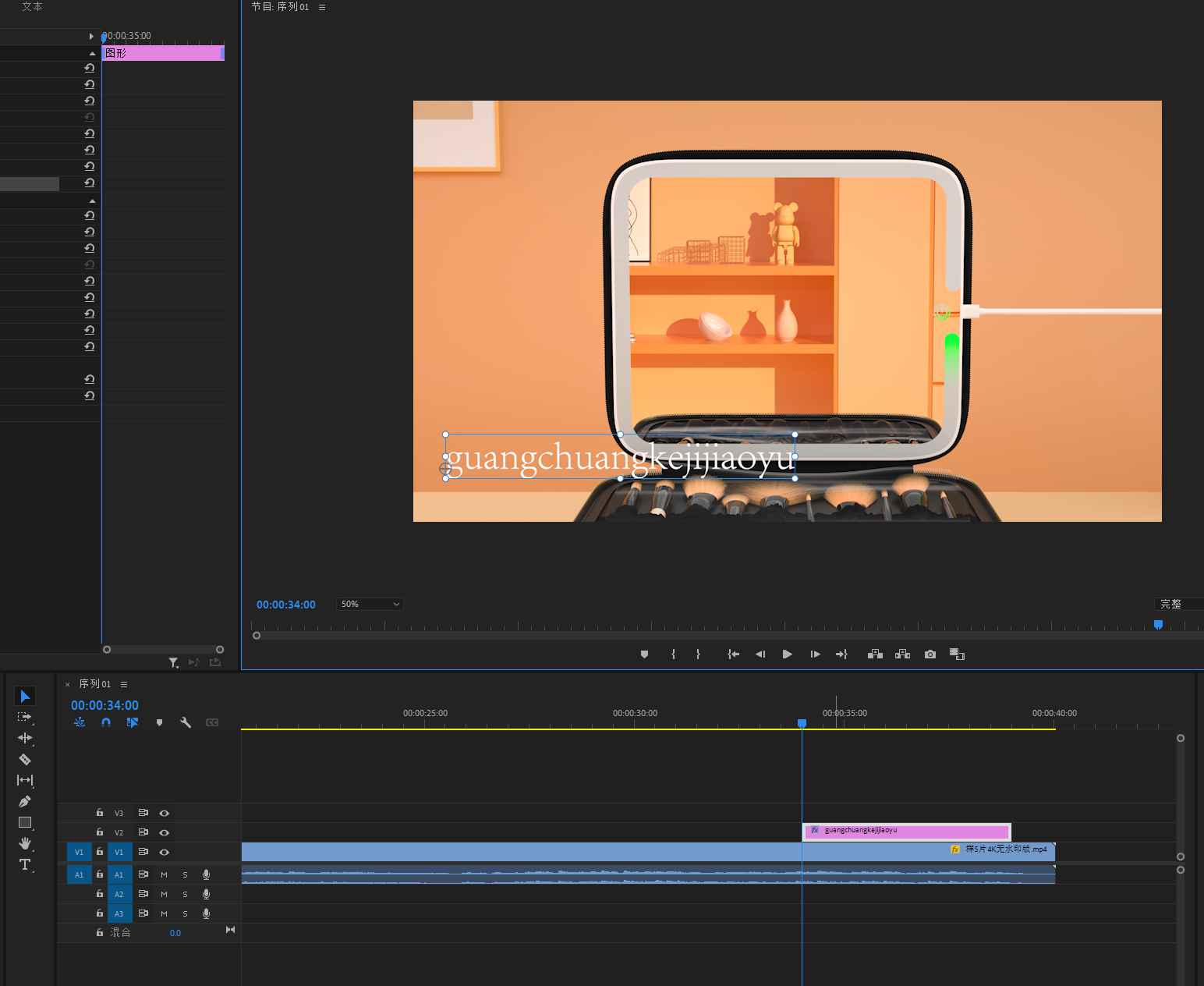Choose the Ripple Edit tool
Image resolution: width=1204 pixels, height=986 pixels.
tap(25, 738)
